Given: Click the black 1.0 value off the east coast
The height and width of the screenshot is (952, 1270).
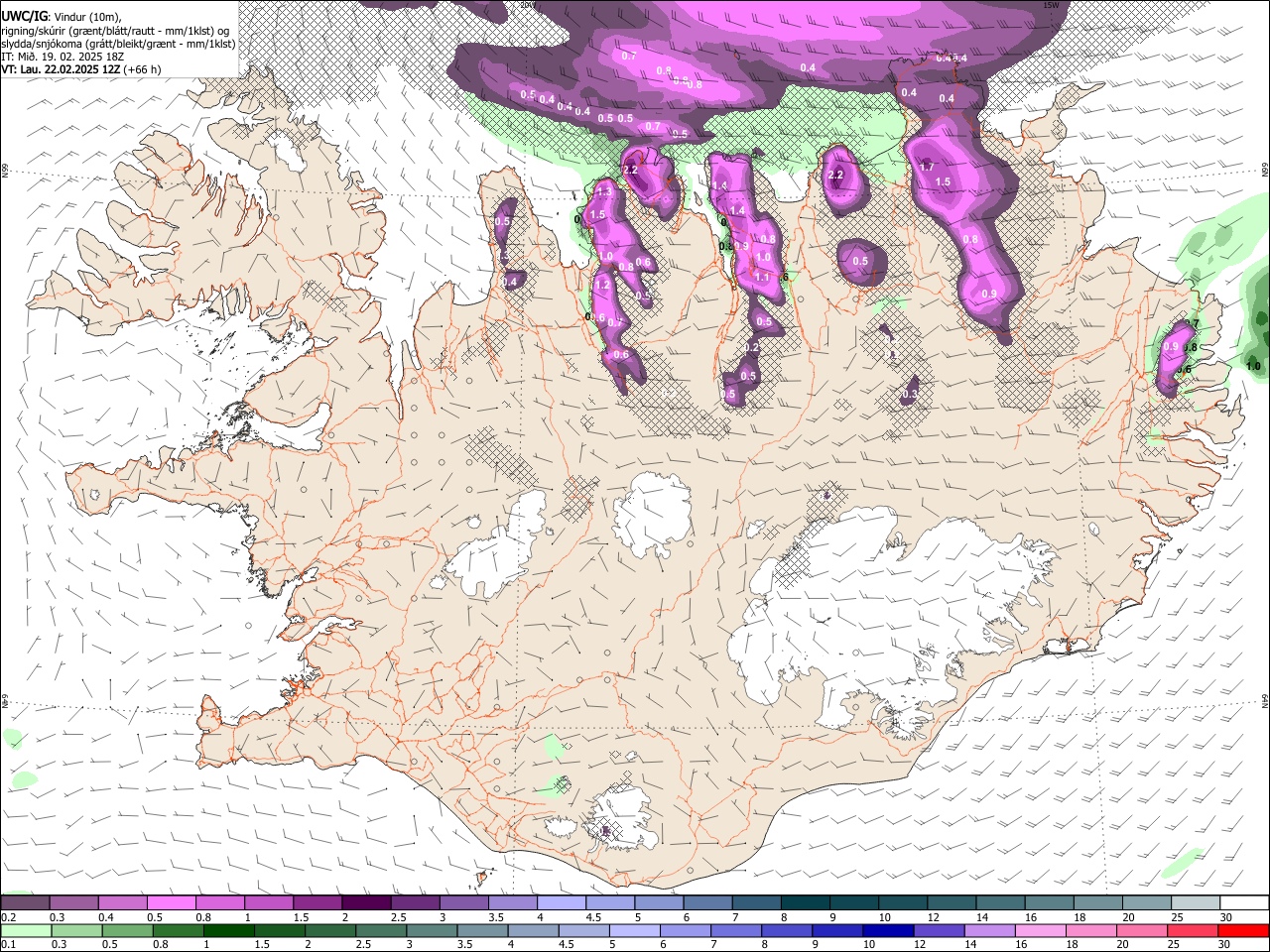Looking at the screenshot, I should (1253, 366).
